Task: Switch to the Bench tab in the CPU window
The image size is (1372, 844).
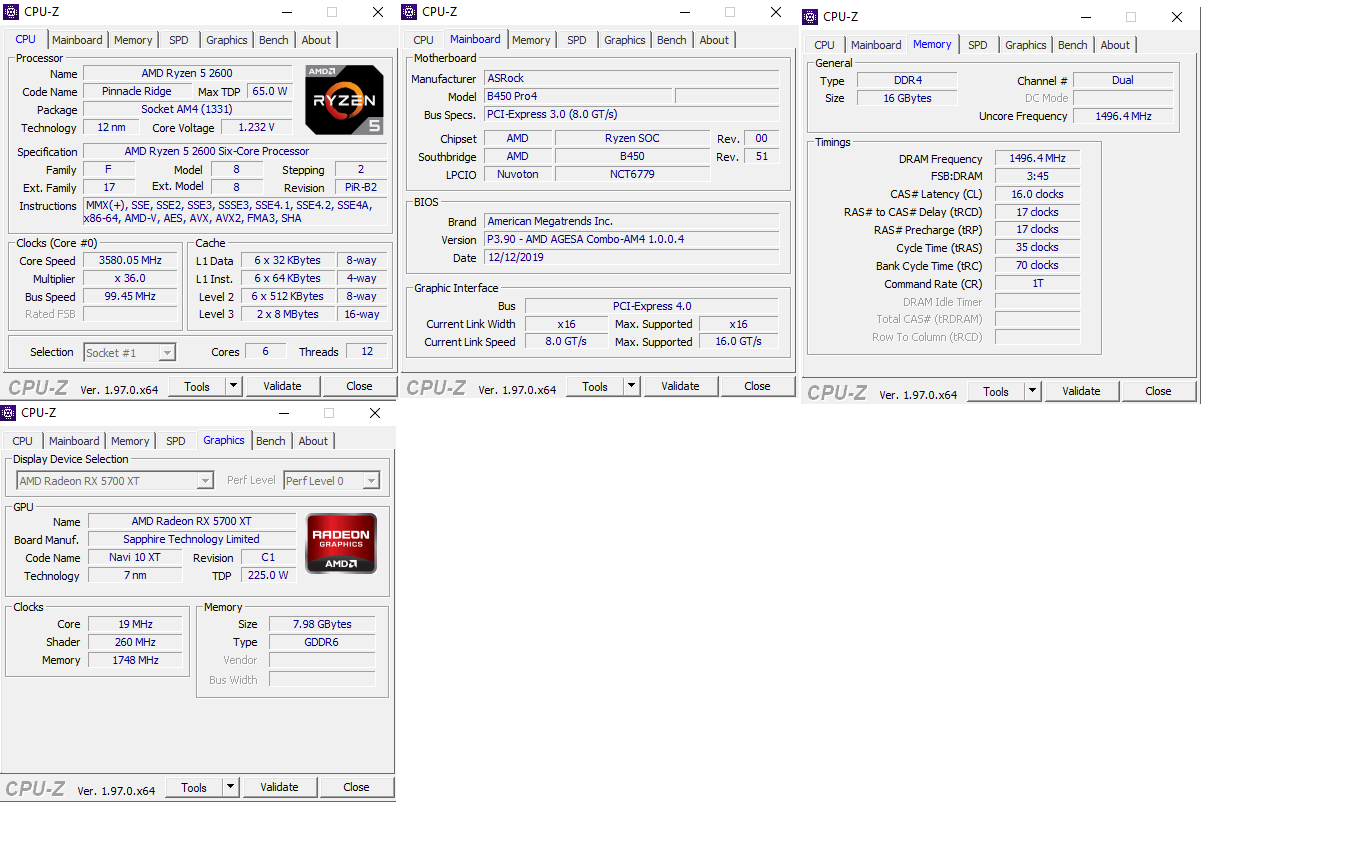Action: 274,40
